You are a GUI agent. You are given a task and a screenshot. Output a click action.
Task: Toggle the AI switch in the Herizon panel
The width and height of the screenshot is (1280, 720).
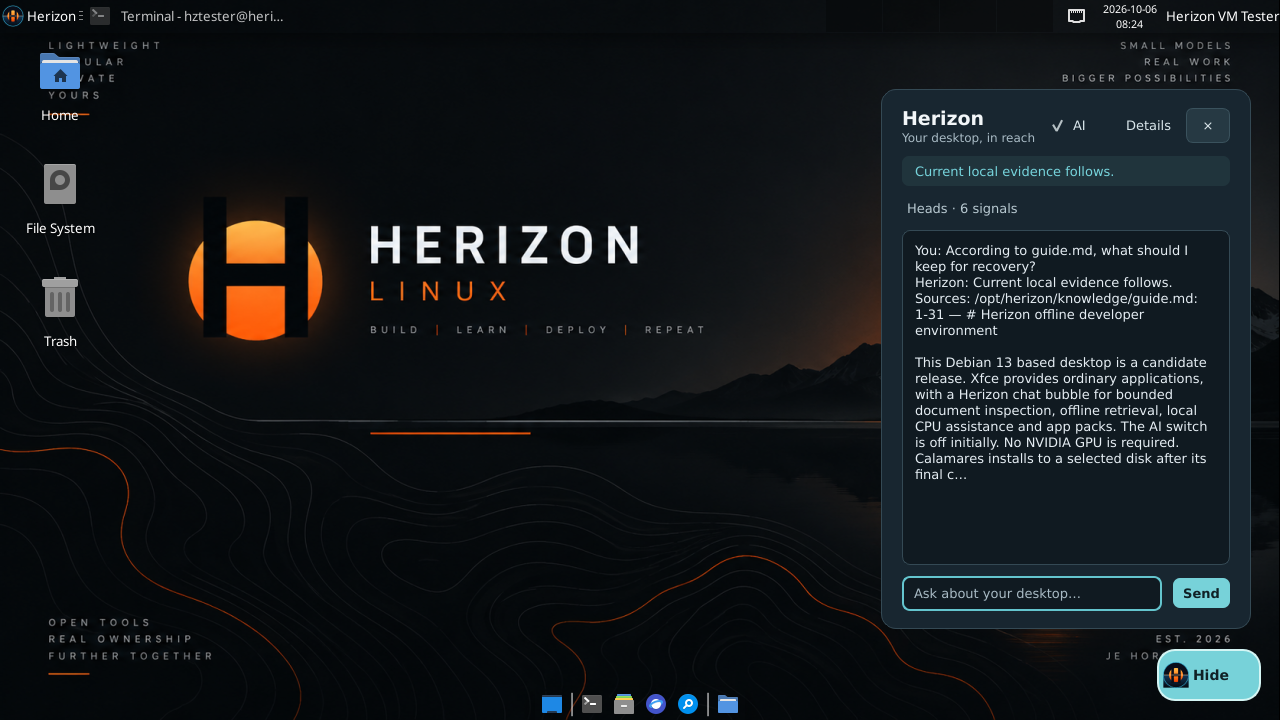point(1068,126)
